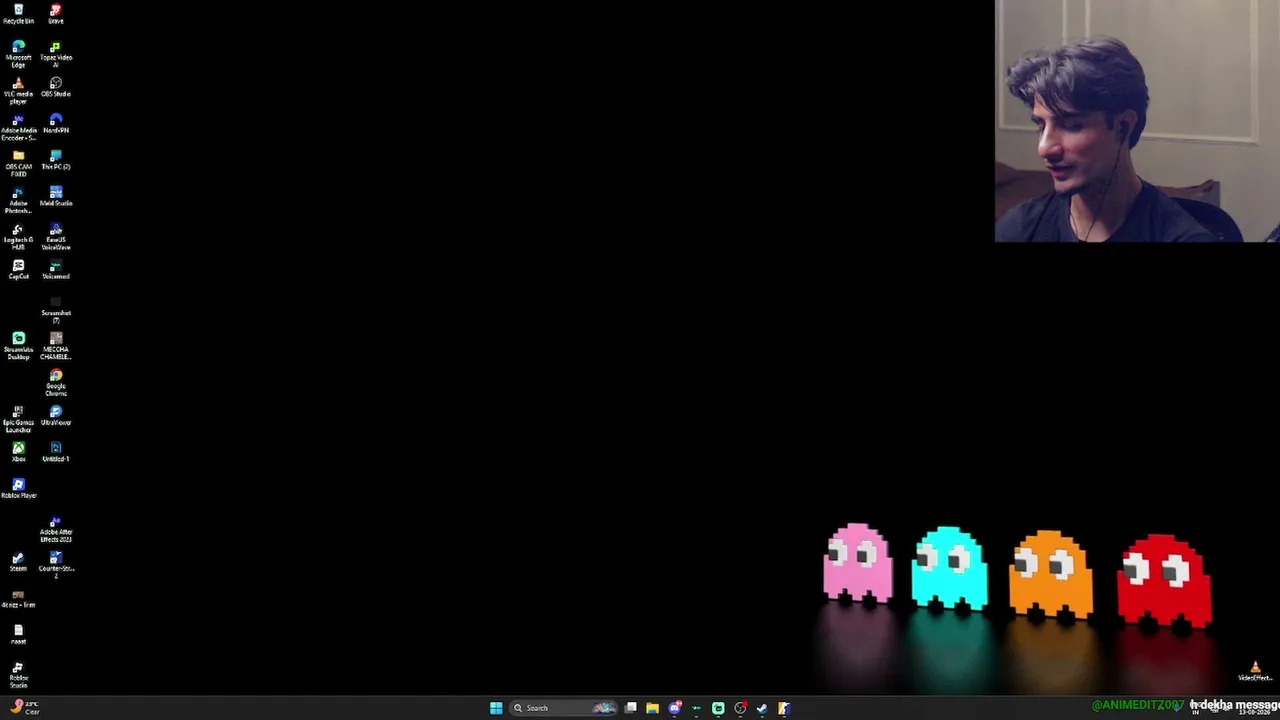This screenshot has height=720, width=1280.
Task: Launch the Roblox Player shortcut
Action: [18, 488]
